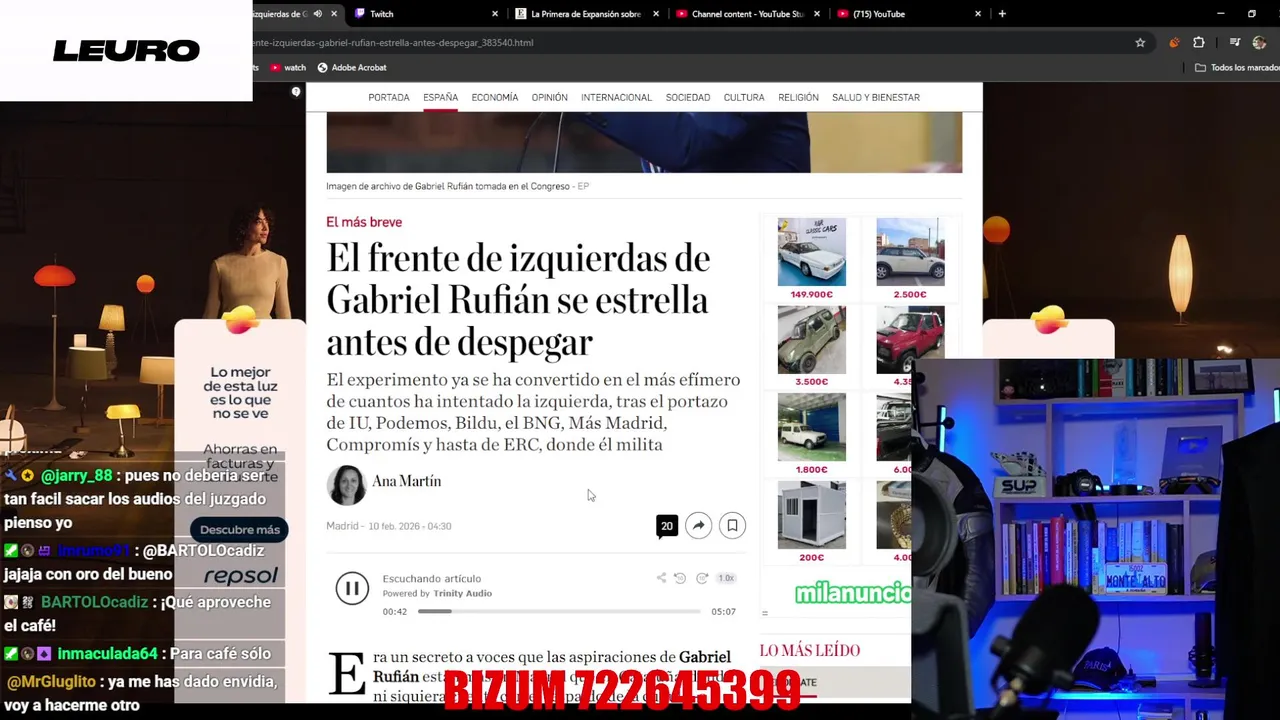Open author Ana Martín's profile link
Image resolution: width=1280 pixels, height=720 pixels.
pos(406,481)
